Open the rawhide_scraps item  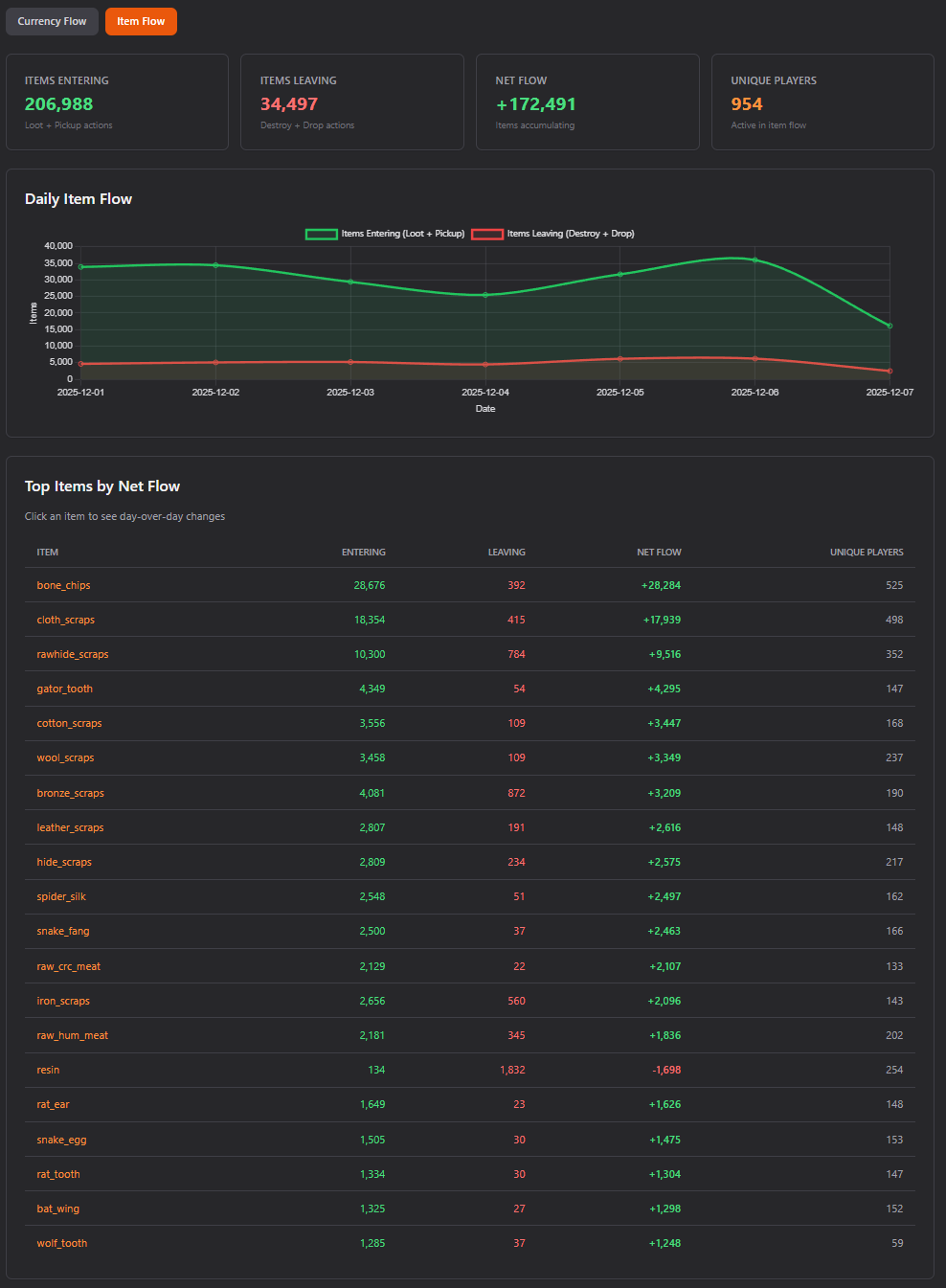click(x=73, y=654)
